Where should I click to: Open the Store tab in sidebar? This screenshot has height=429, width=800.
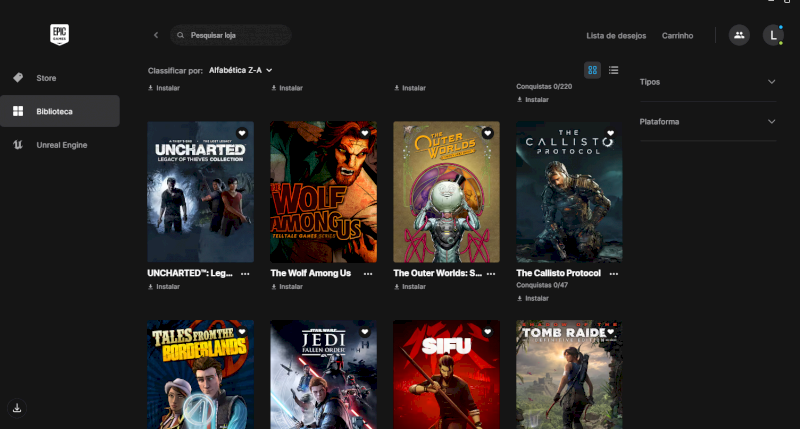coord(46,78)
